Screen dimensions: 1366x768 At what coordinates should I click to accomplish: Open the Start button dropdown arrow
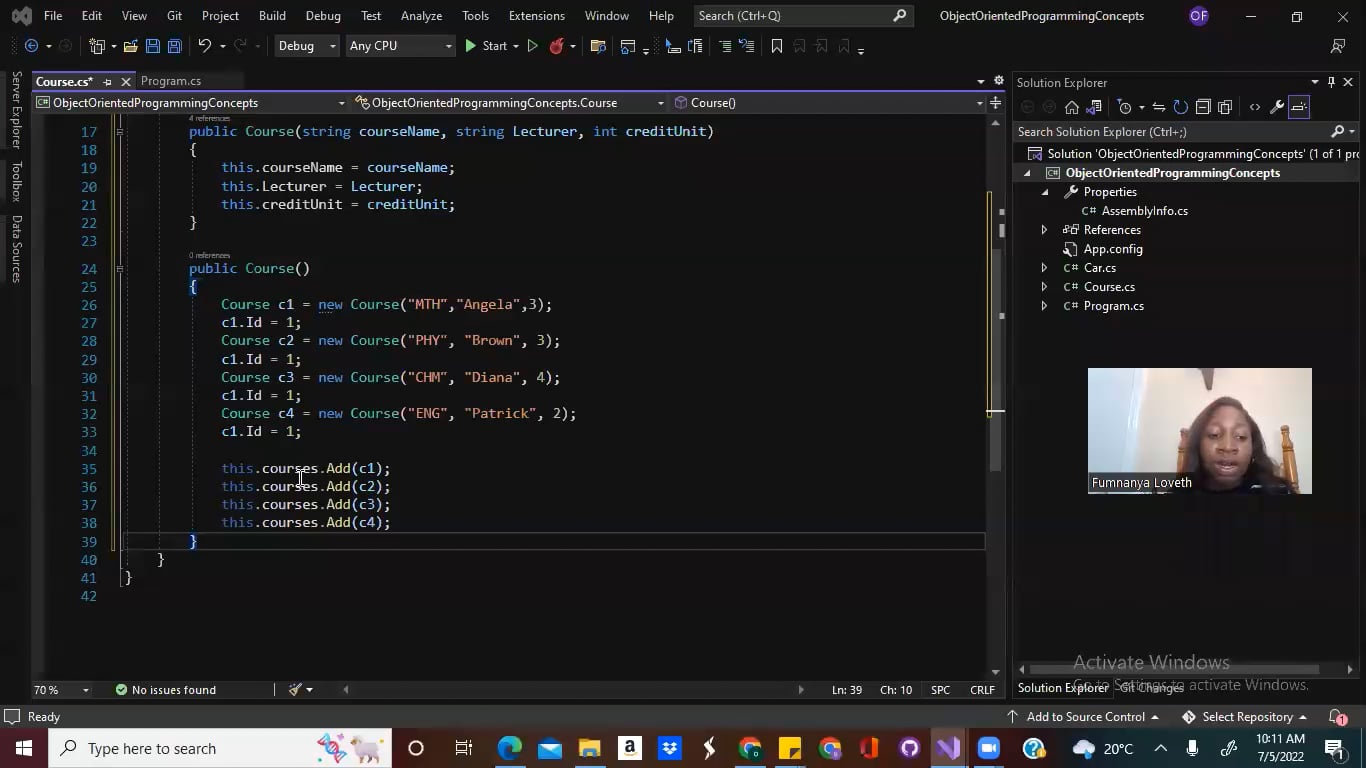[x=515, y=46]
